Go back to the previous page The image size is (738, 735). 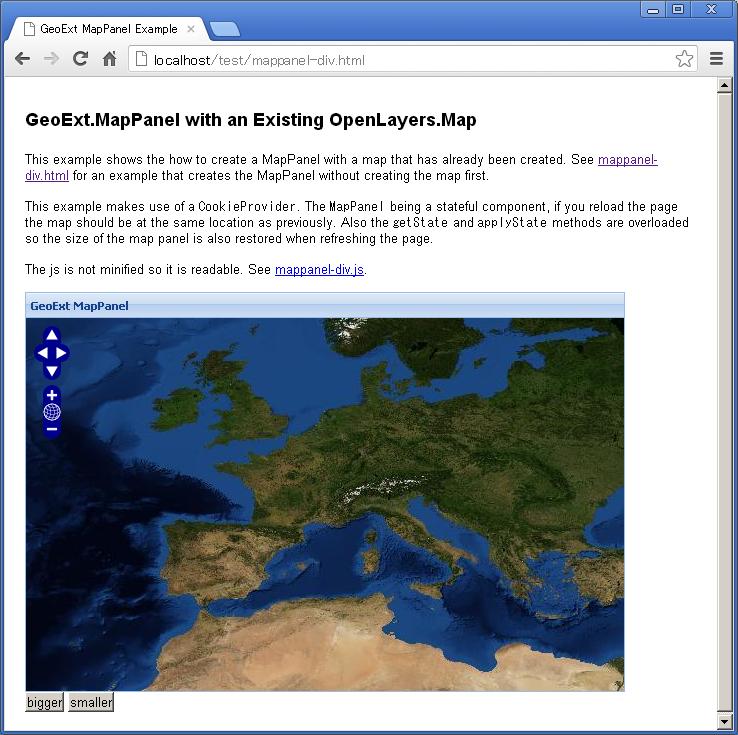22,59
